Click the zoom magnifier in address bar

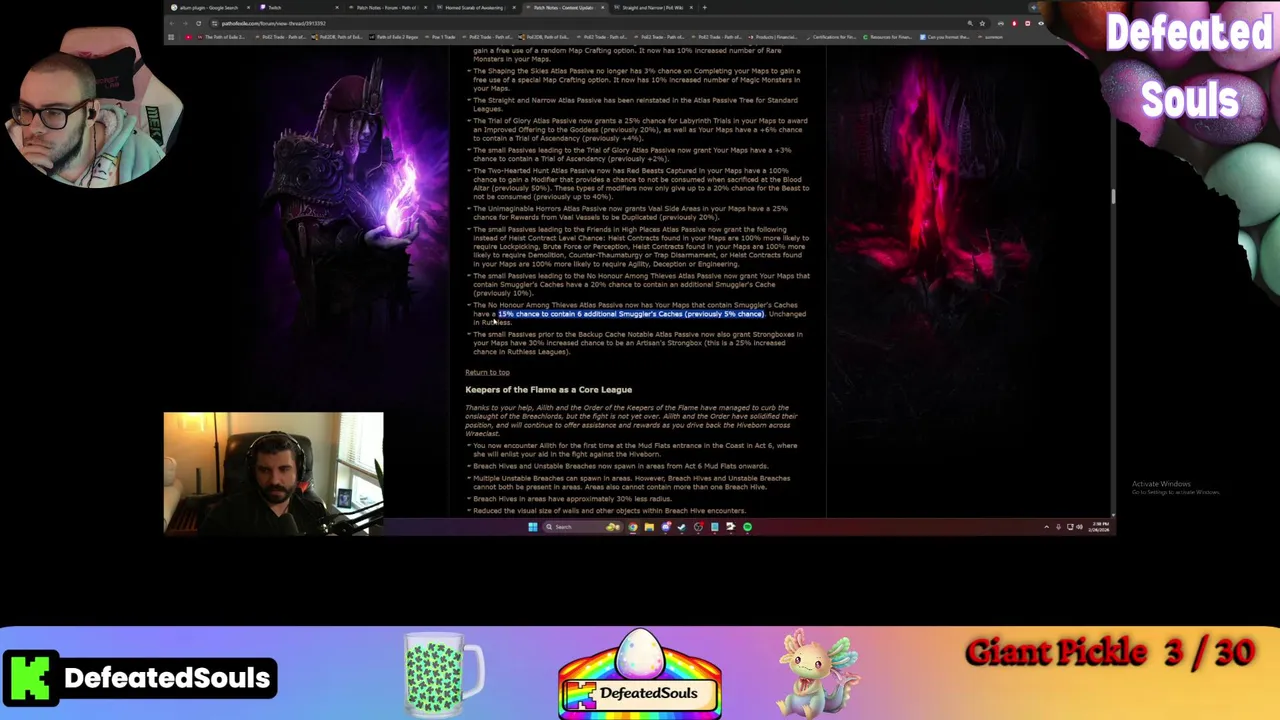[970, 23]
